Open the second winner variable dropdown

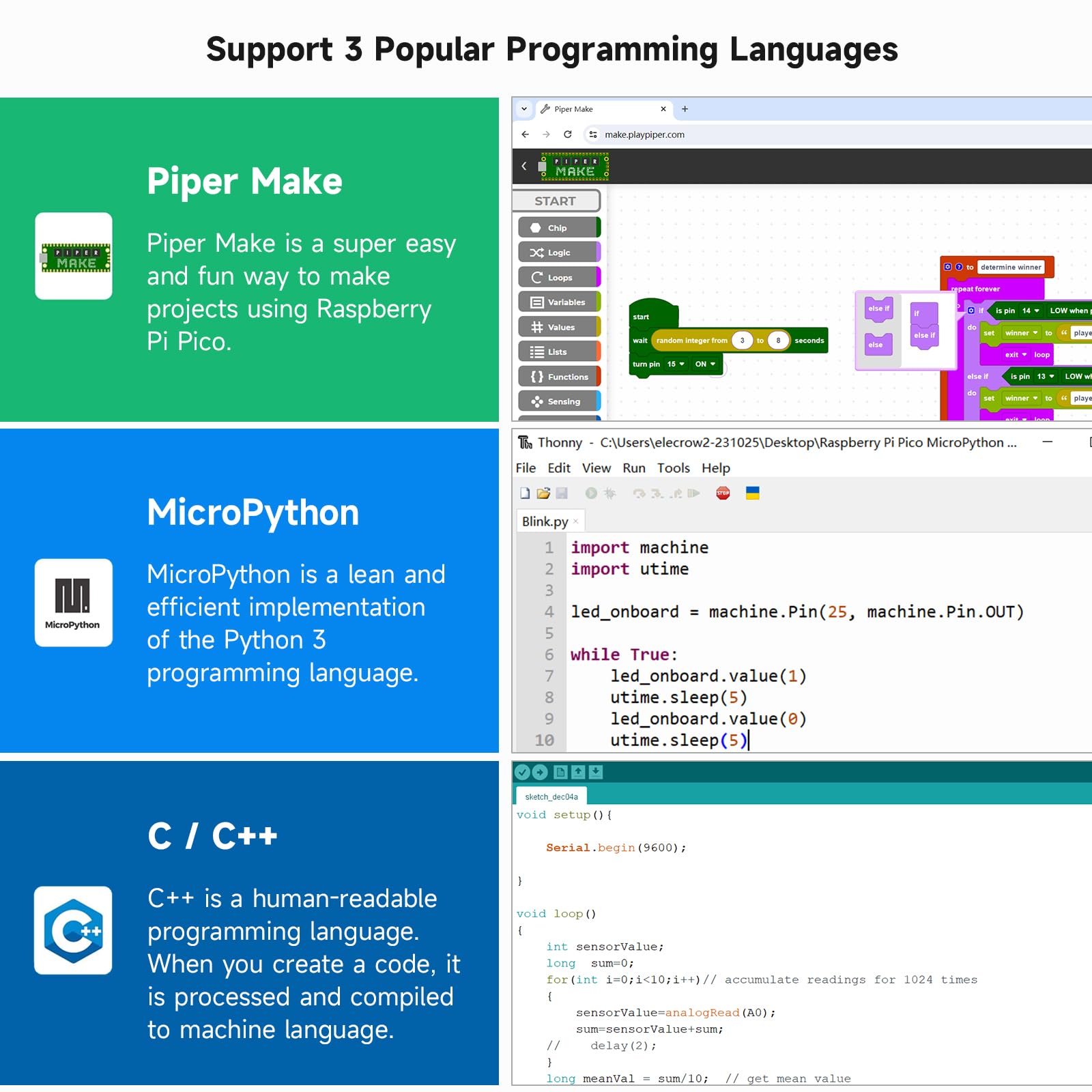[x=1021, y=398]
